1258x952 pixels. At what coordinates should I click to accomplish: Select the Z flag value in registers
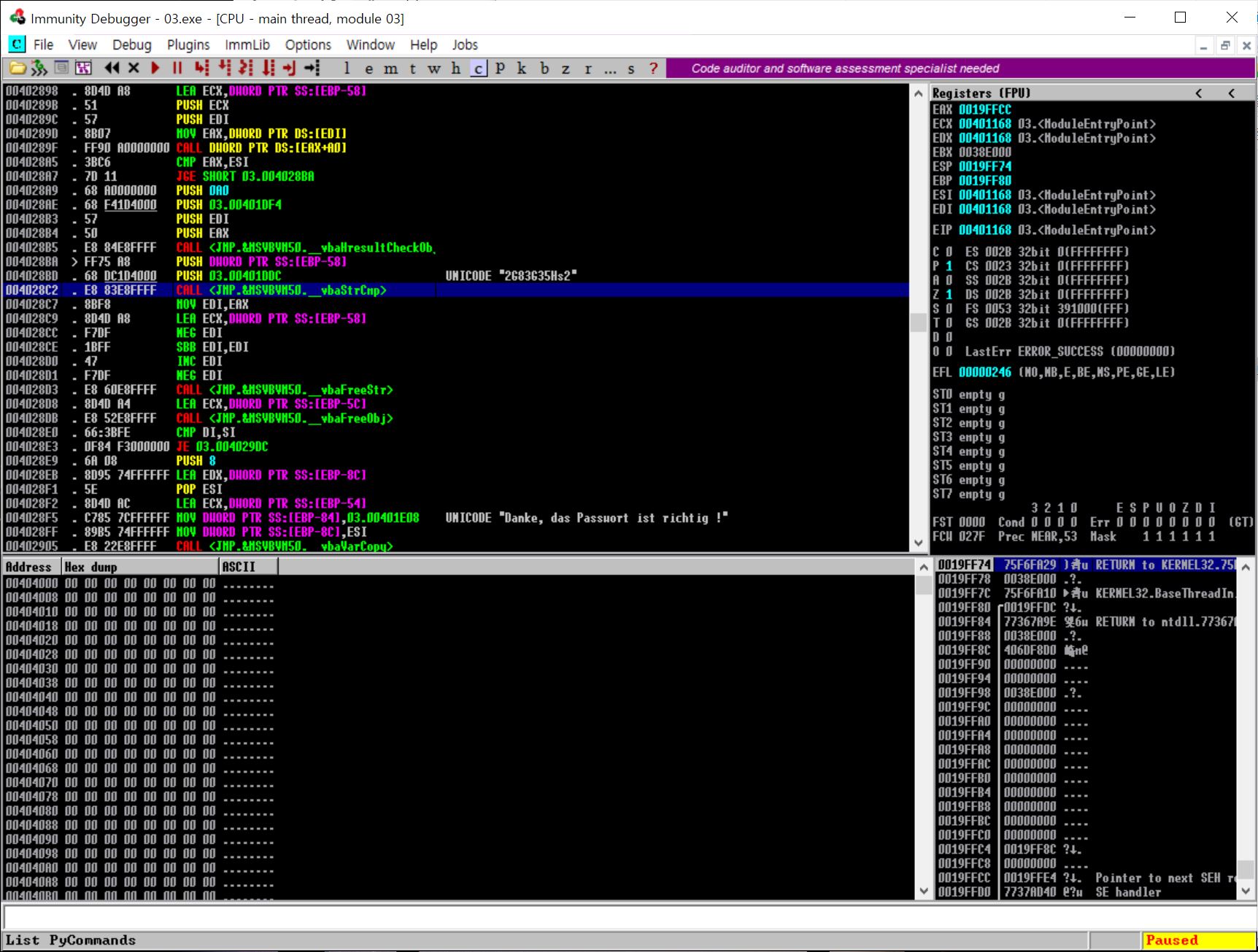tap(949, 295)
